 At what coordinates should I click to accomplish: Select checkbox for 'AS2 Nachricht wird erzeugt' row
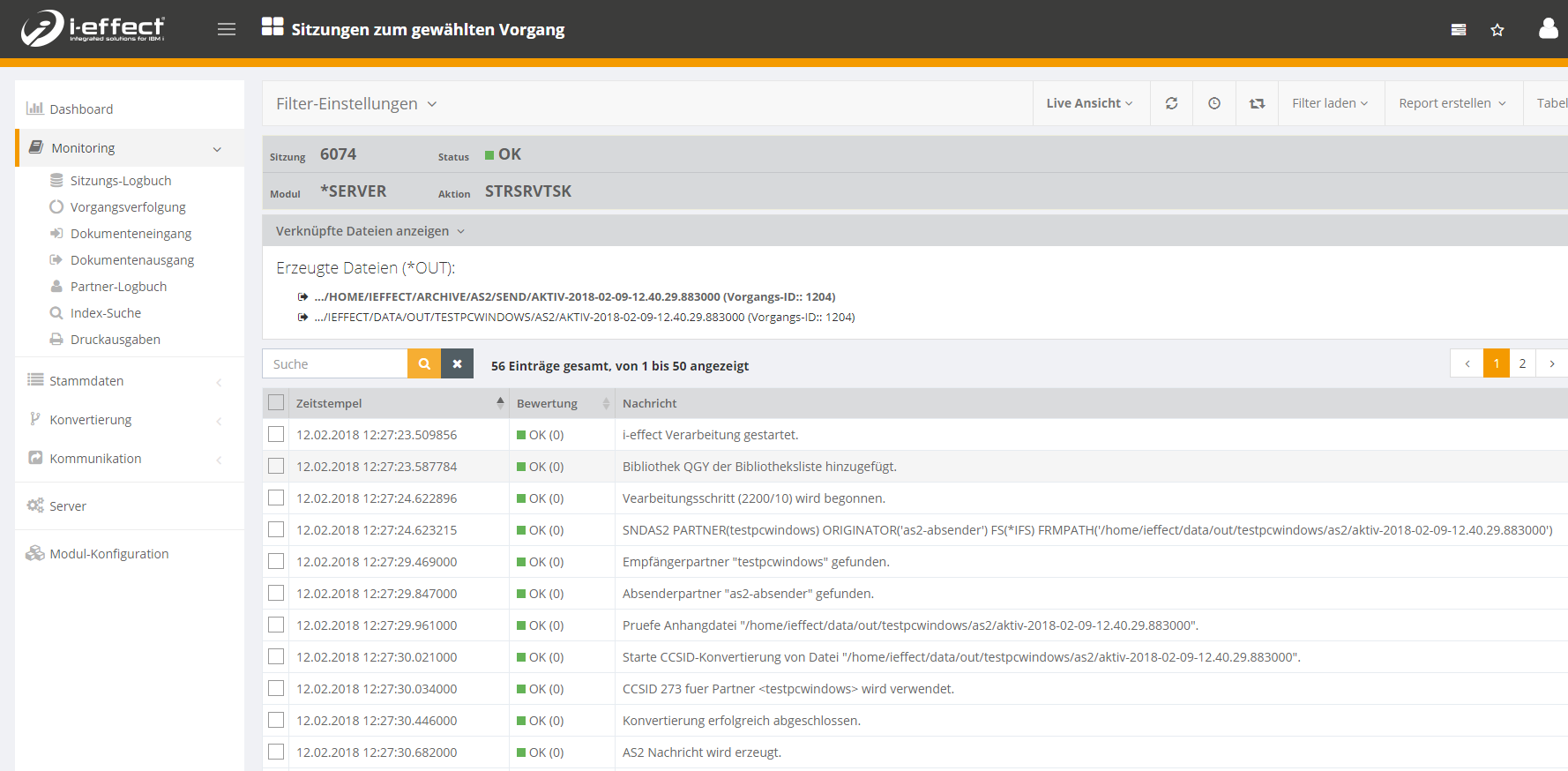[276, 752]
